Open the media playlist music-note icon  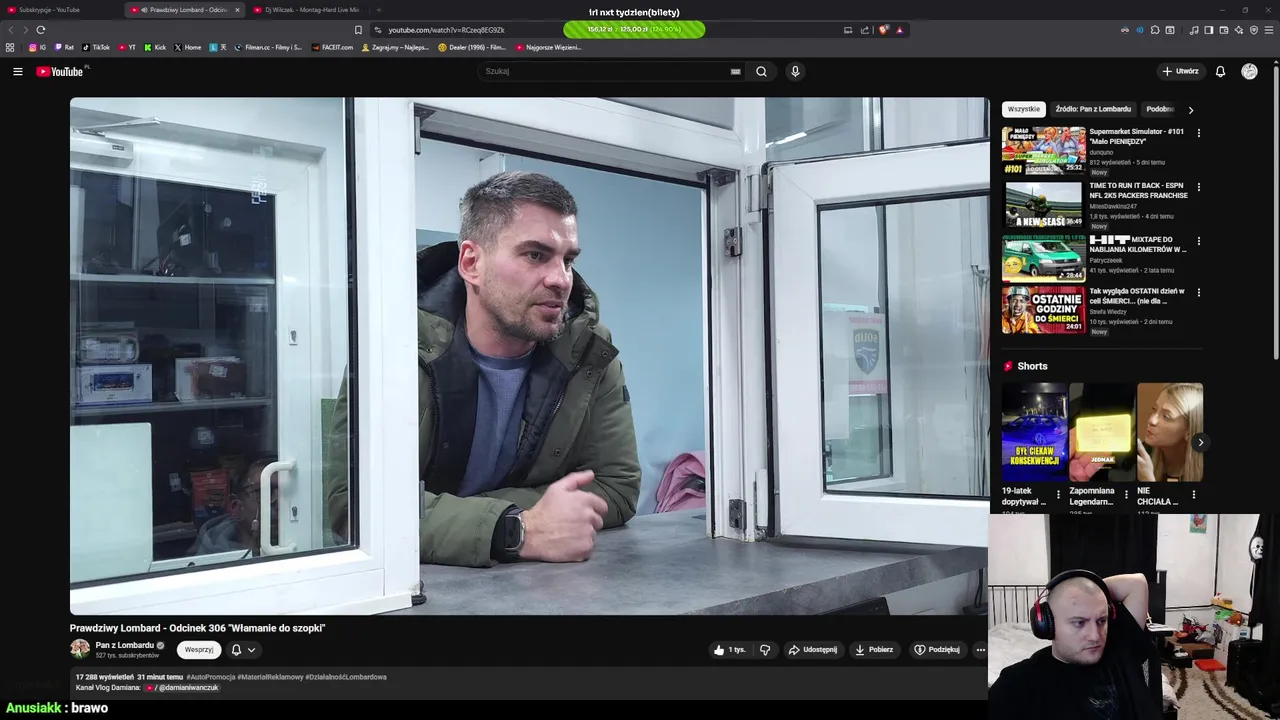(x=1194, y=29)
